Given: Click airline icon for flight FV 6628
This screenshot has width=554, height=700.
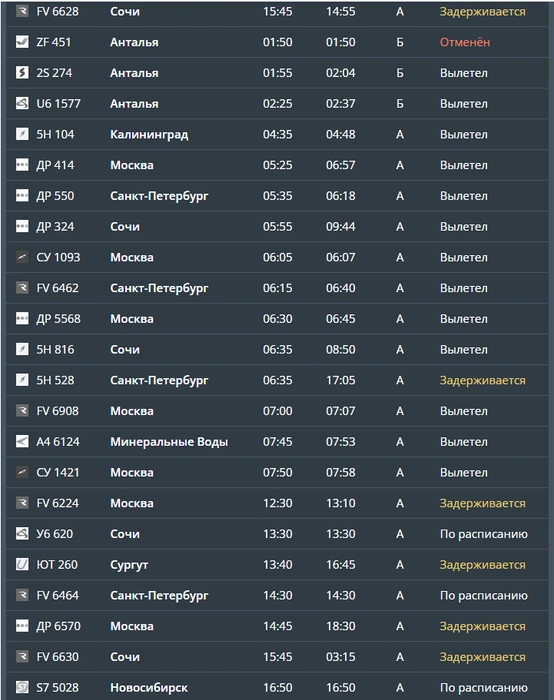Looking at the screenshot, I should [x=22, y=11].
